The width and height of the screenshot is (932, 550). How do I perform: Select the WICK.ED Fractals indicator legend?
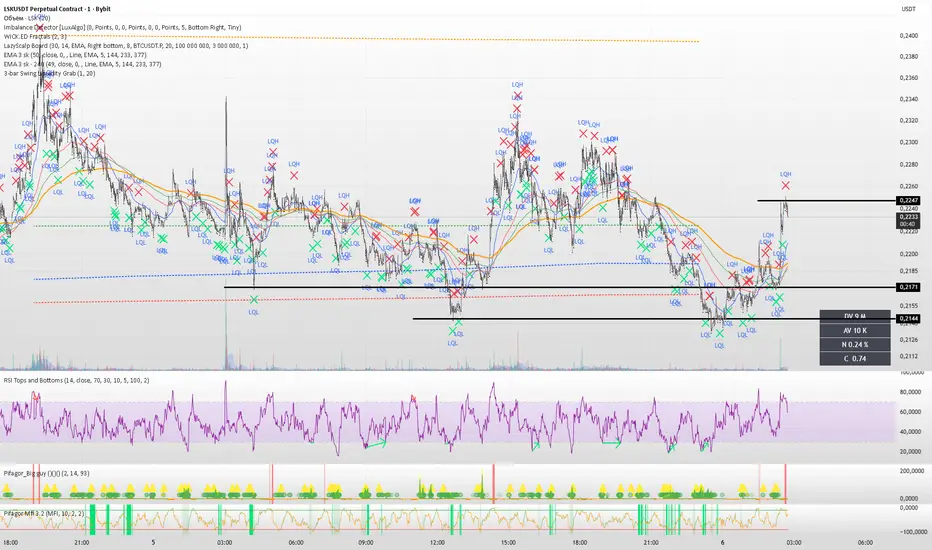(35, 37)
